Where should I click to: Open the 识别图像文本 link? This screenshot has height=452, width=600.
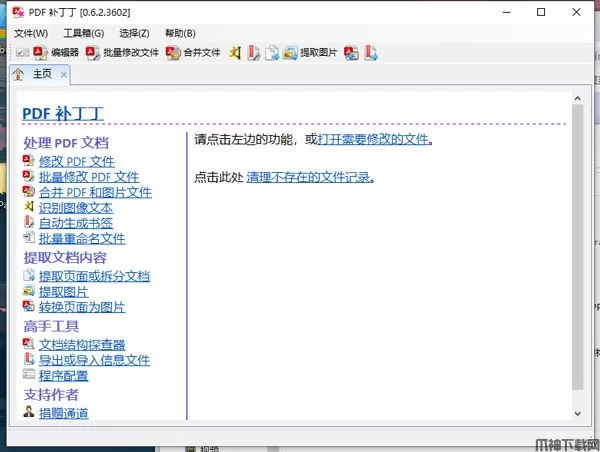coord(76,208)
